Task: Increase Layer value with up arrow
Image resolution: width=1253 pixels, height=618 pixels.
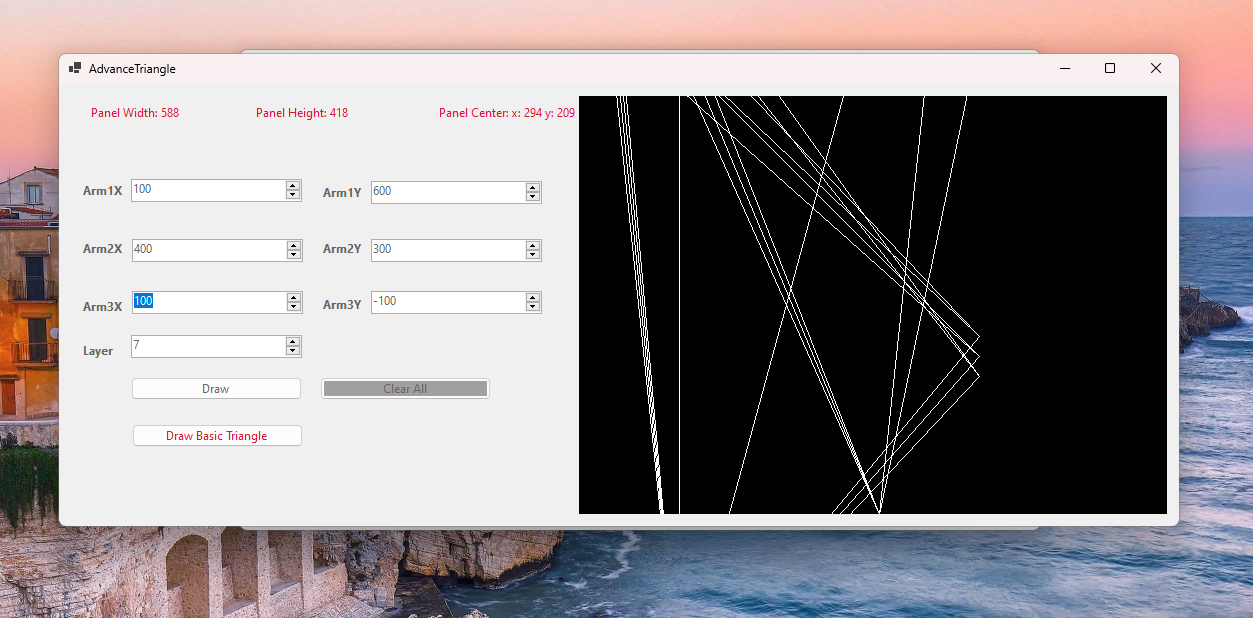Action: [292, 341]
